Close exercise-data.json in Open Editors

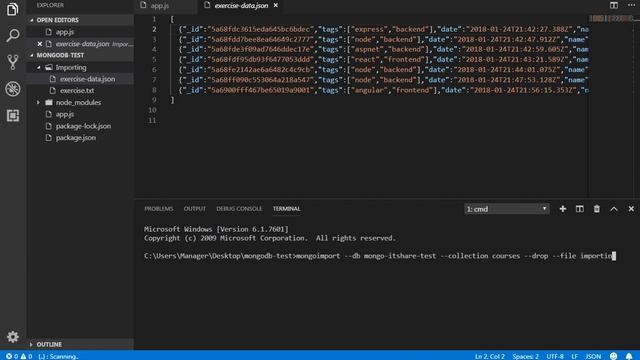(x=40, y=44)
